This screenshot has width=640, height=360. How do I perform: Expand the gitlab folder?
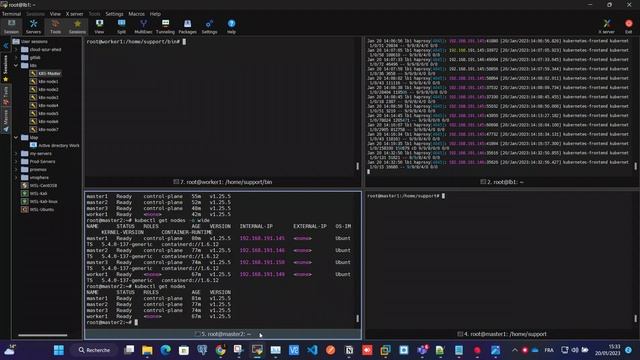(x=16, y=58)
